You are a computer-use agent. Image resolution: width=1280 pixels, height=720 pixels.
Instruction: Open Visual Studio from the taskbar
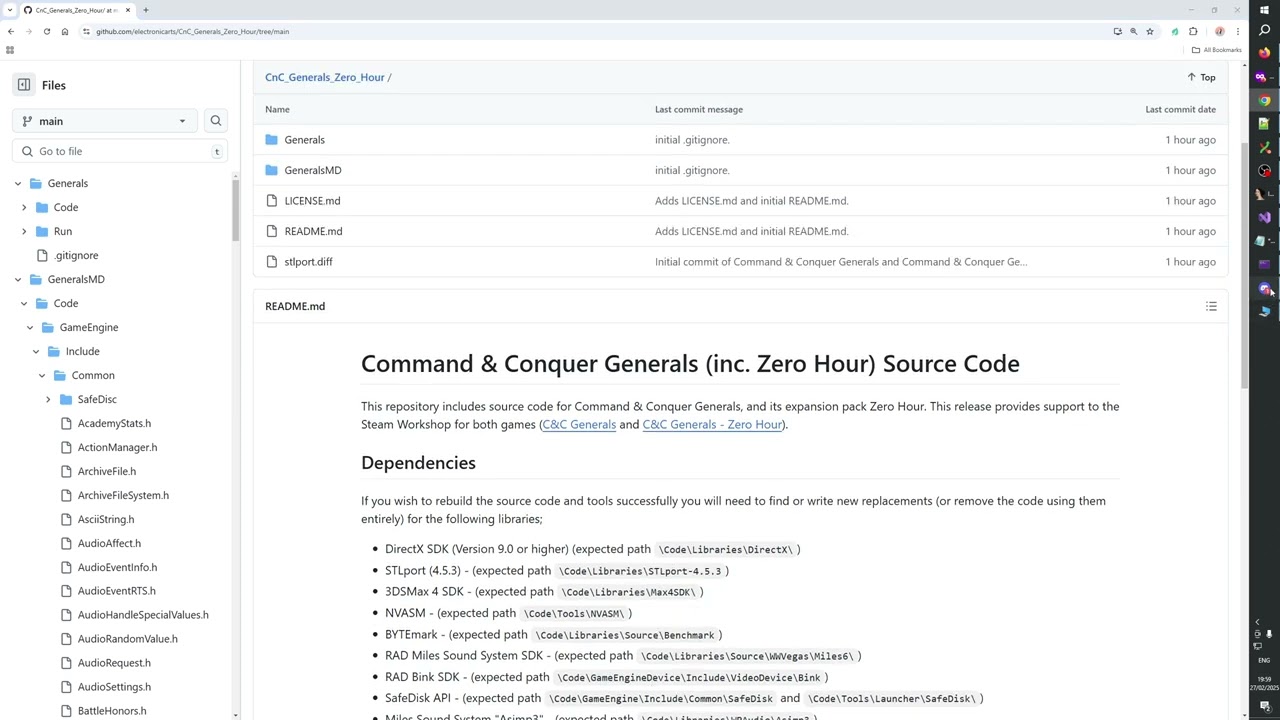1265,217
